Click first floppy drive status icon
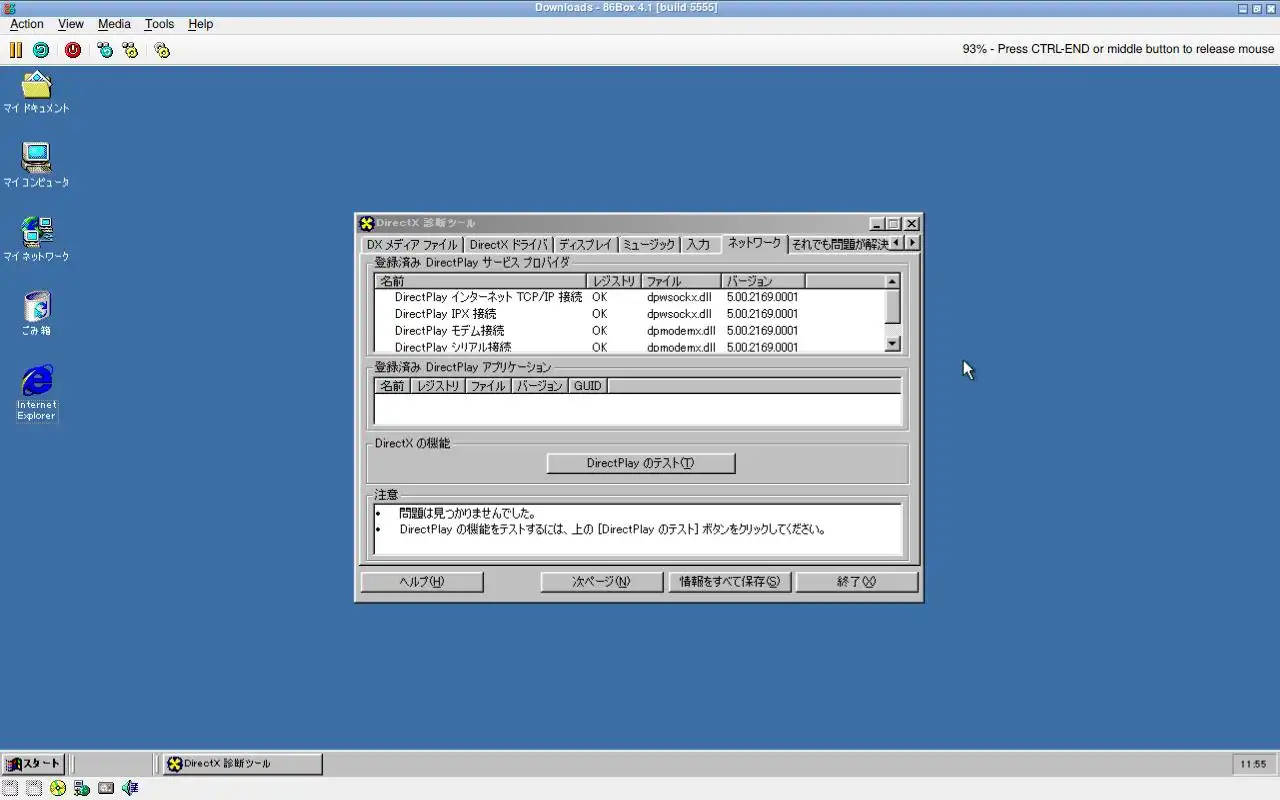 point(10,788)
